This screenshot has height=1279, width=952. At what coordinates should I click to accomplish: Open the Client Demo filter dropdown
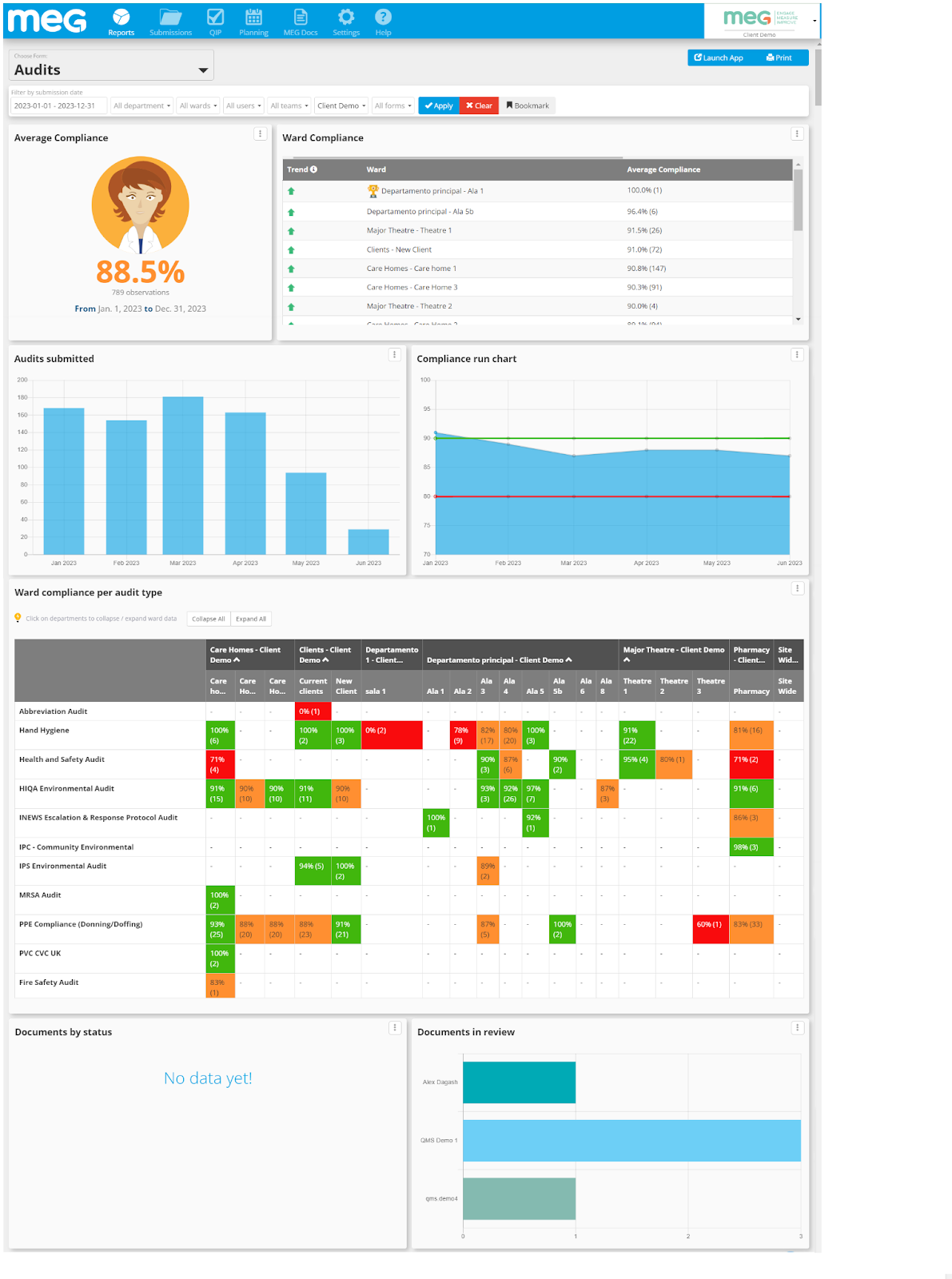pos(341,106)
